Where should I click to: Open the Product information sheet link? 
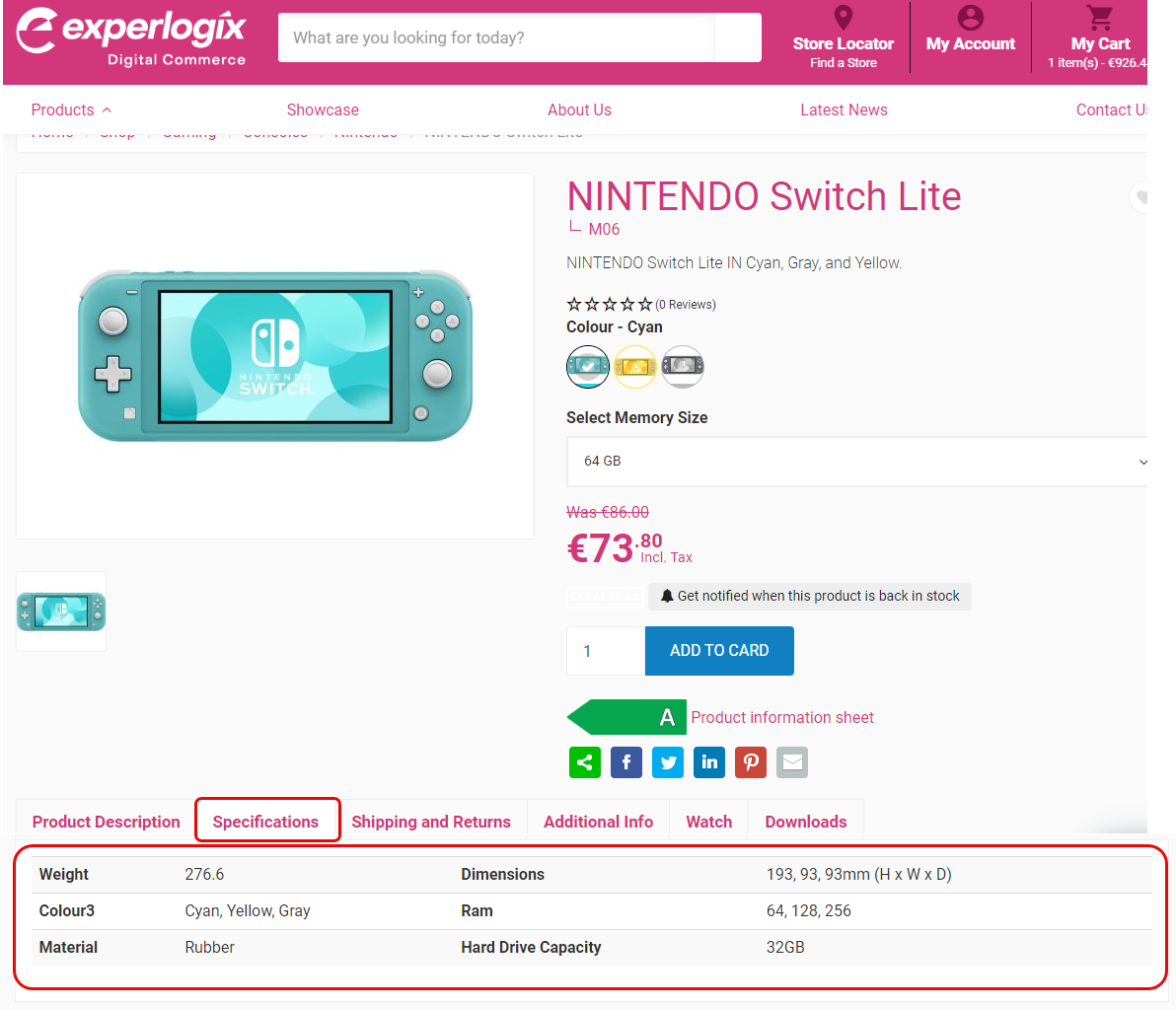point(782,717)
